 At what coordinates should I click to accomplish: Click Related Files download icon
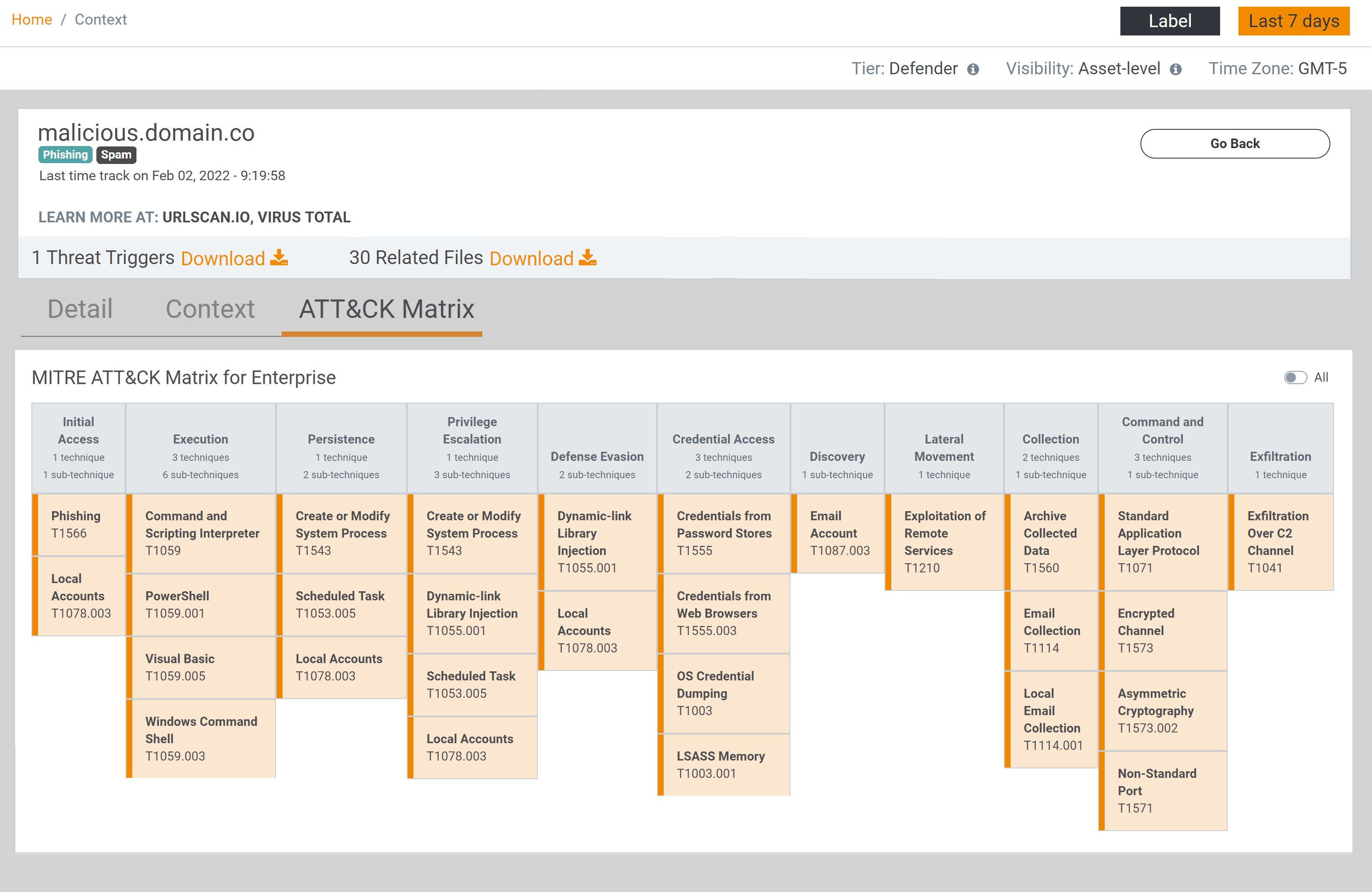click(x=588, y=257)
